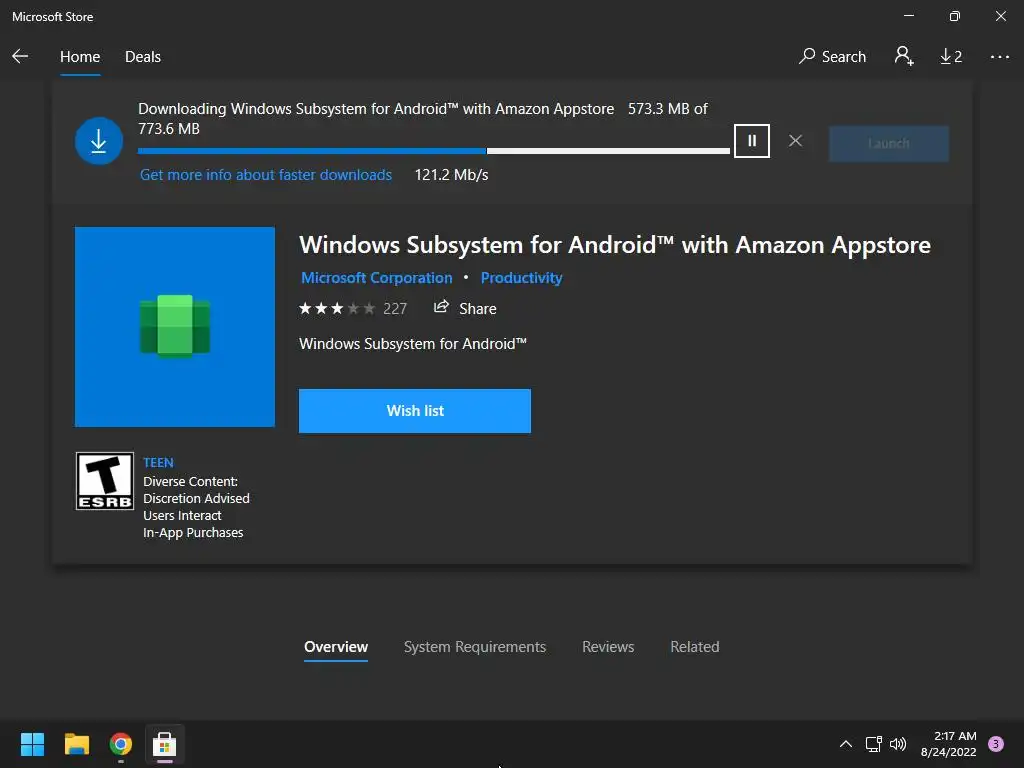
Task: Open Search in the store
Action: click(x=832, y=56)
